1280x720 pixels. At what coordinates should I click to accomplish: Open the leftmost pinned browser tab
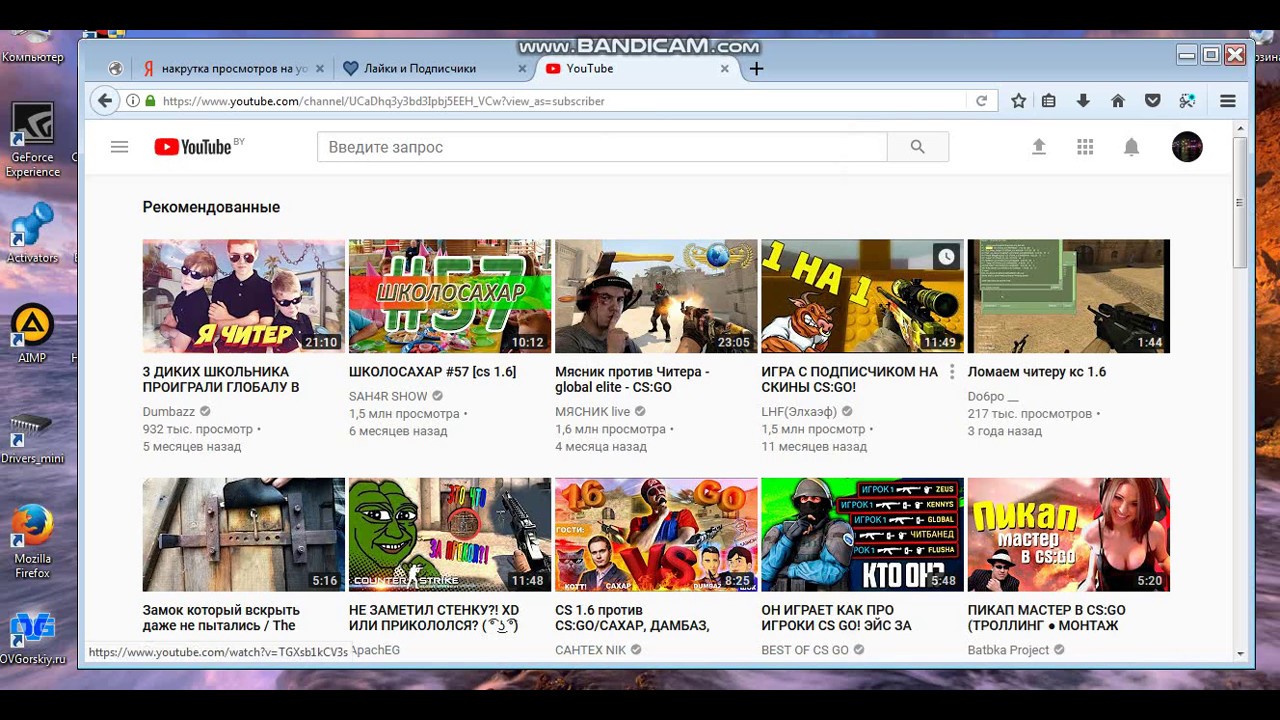[x=115, y=68]
